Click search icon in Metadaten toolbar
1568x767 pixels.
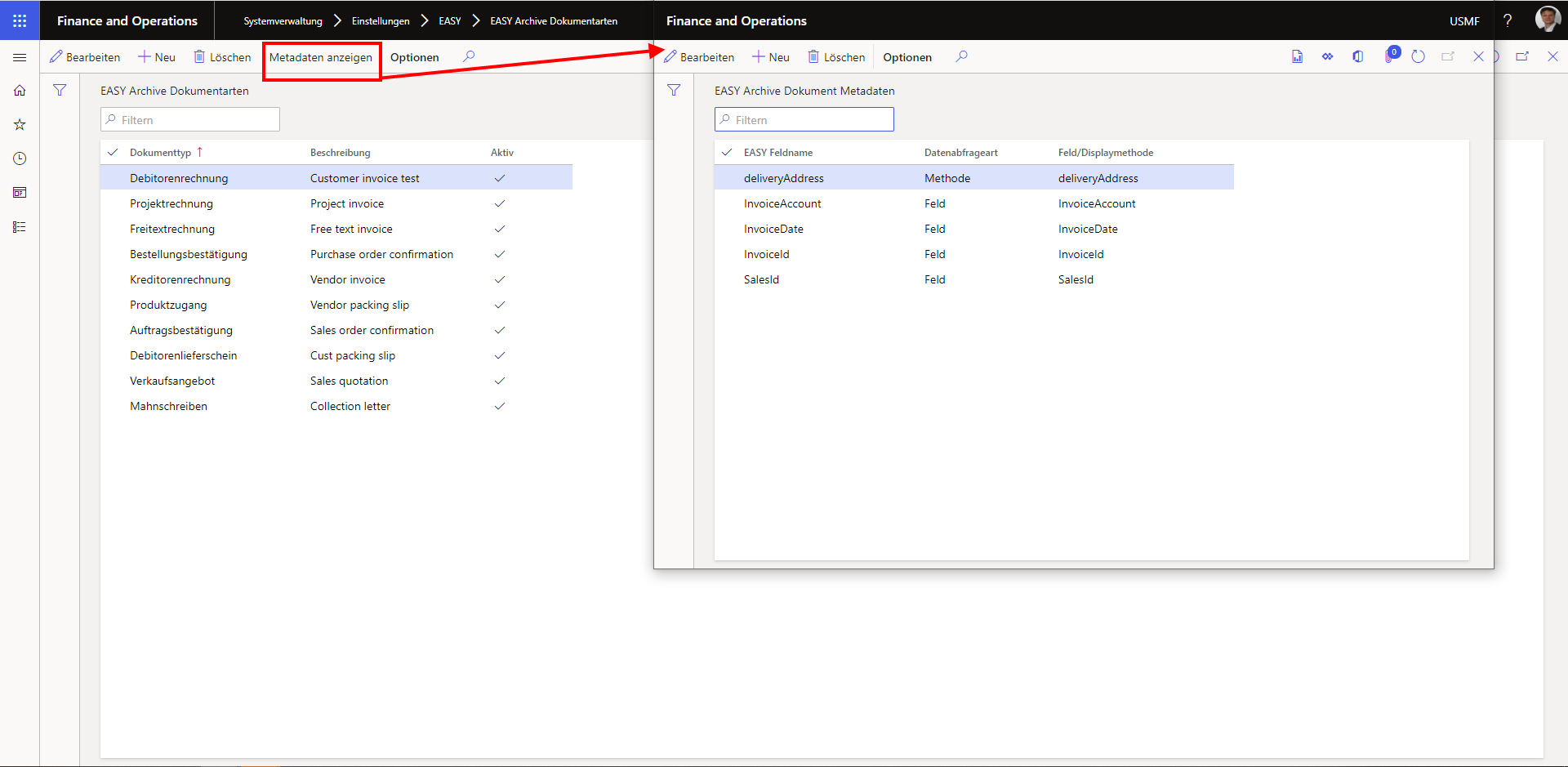point(962,56)
